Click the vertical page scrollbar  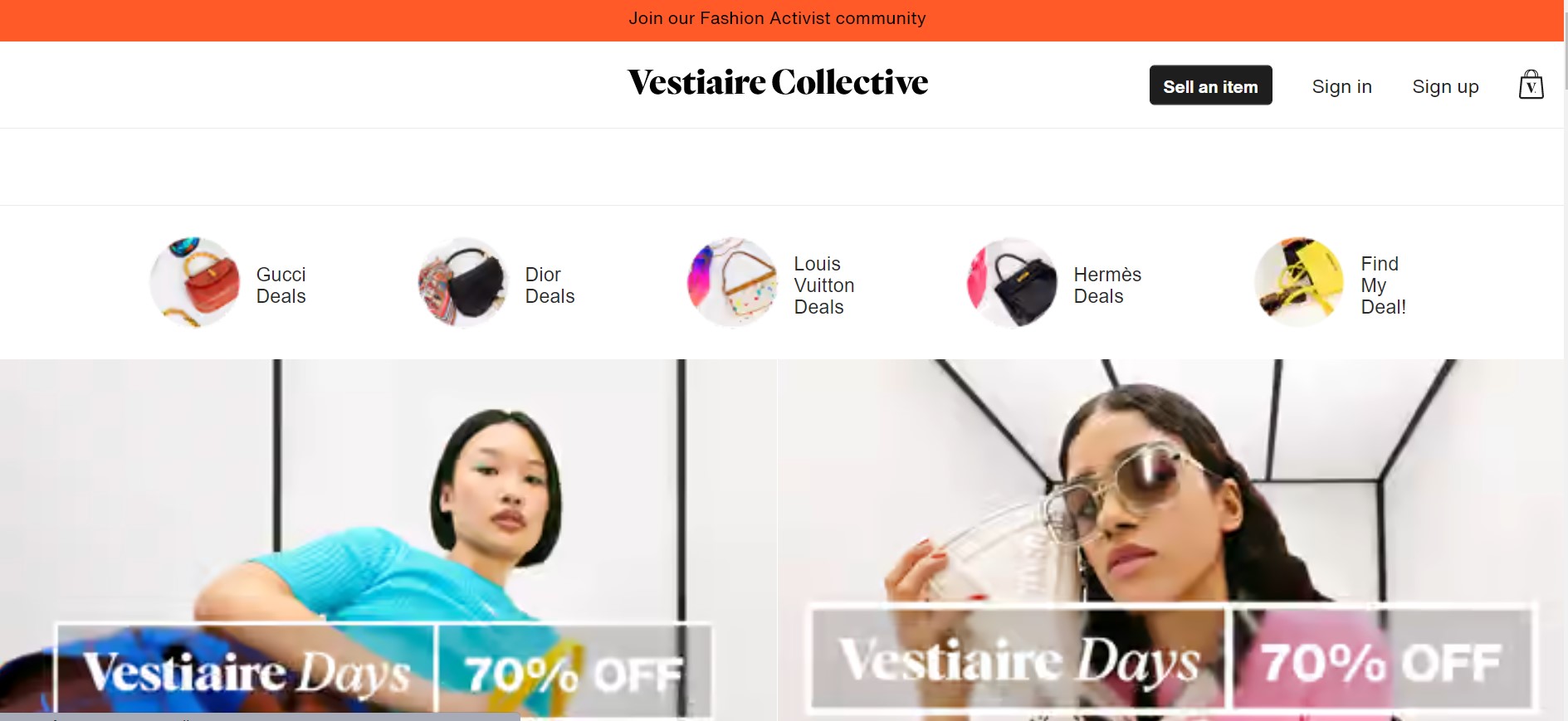click(1566, 360)
